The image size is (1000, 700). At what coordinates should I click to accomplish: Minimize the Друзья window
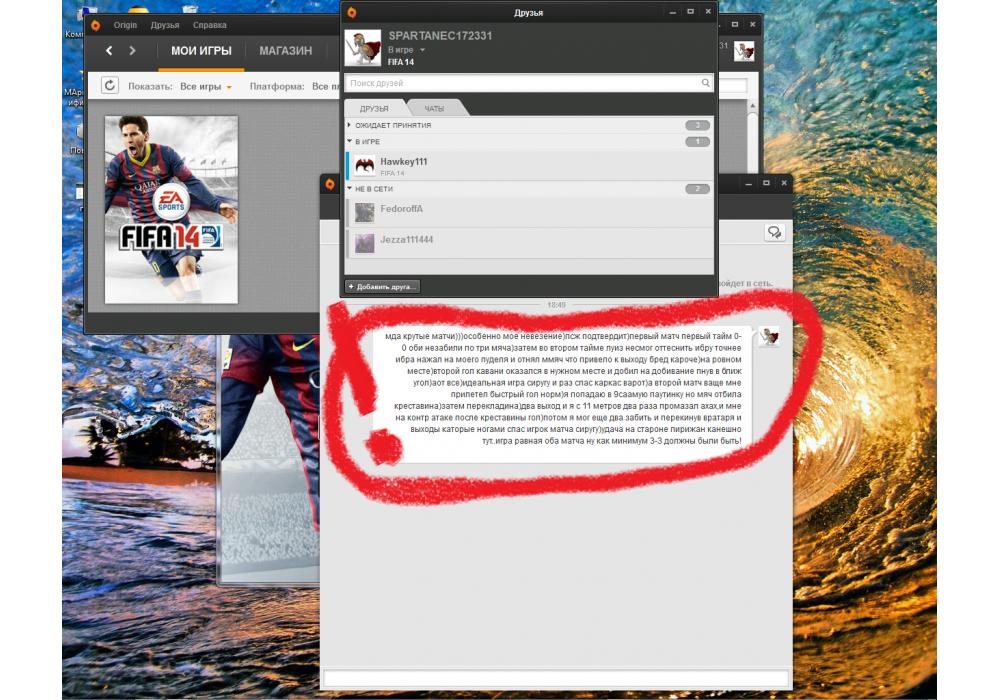tap(672, 11)
